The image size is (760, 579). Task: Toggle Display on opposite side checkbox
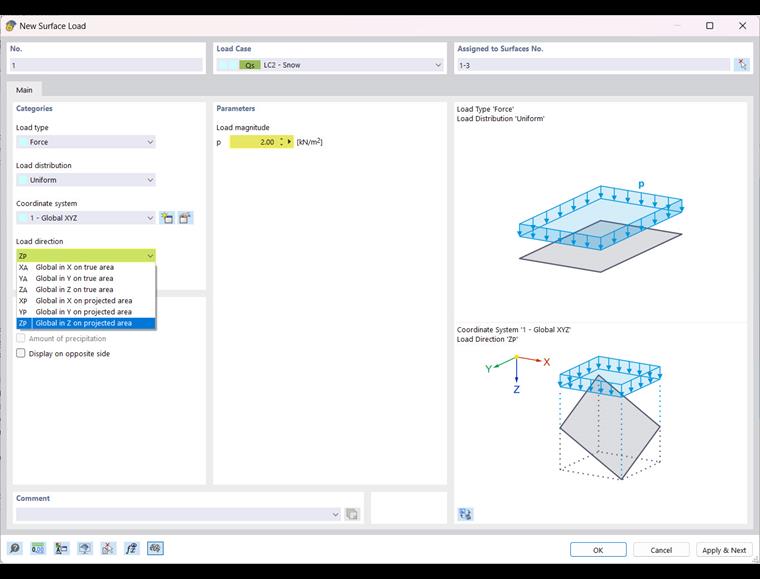point(20,353)
